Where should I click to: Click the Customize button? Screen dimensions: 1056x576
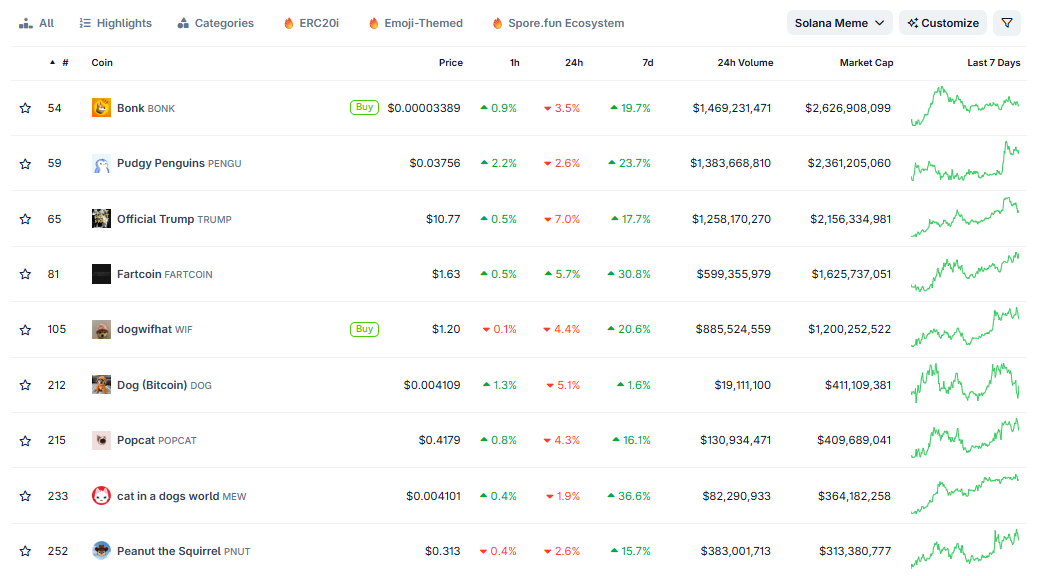pos(943,23)
